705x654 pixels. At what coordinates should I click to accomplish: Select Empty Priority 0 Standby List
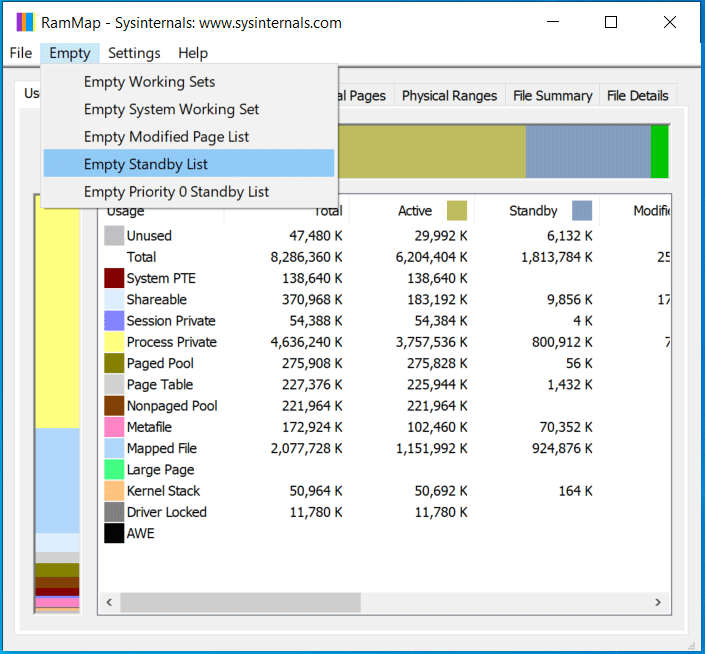coord(189,192)
